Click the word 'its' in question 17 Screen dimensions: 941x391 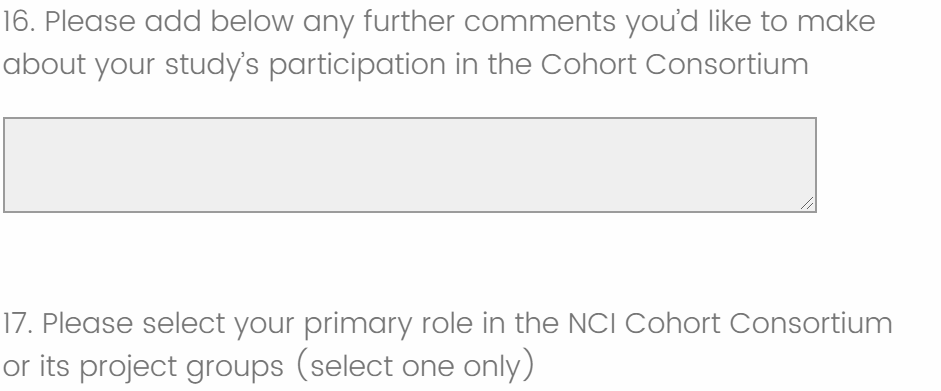[53, 366]
